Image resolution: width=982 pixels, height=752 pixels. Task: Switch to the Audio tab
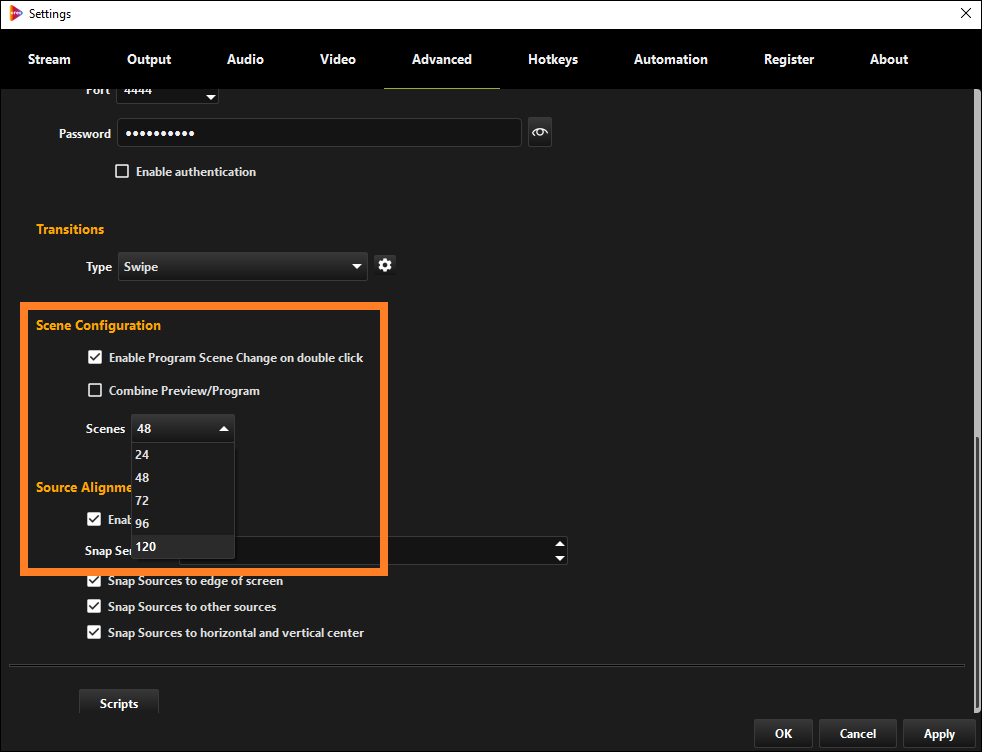click(245, 59)
